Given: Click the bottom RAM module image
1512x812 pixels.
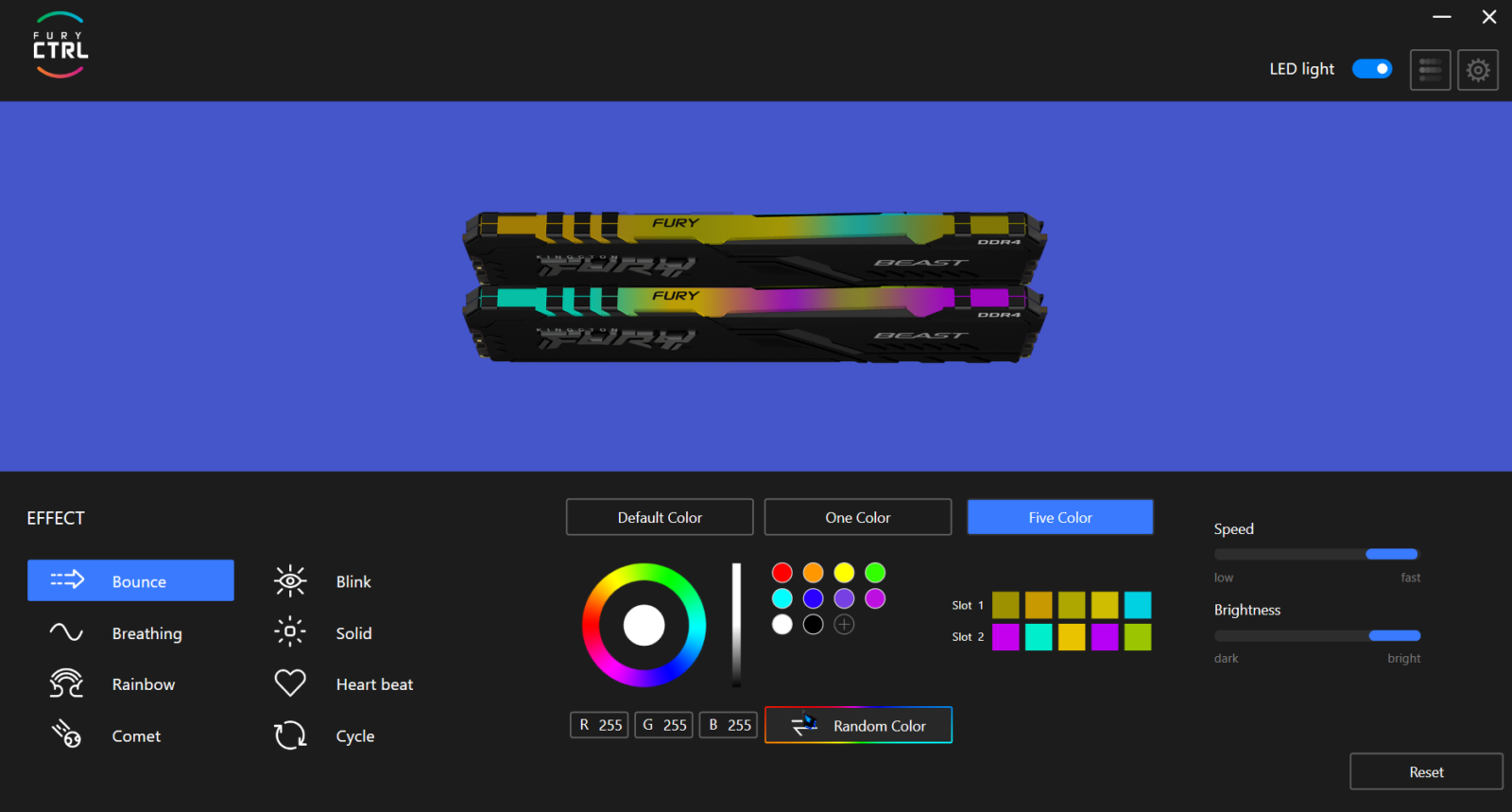Looking at the screenshot, I should pos(754,323).
